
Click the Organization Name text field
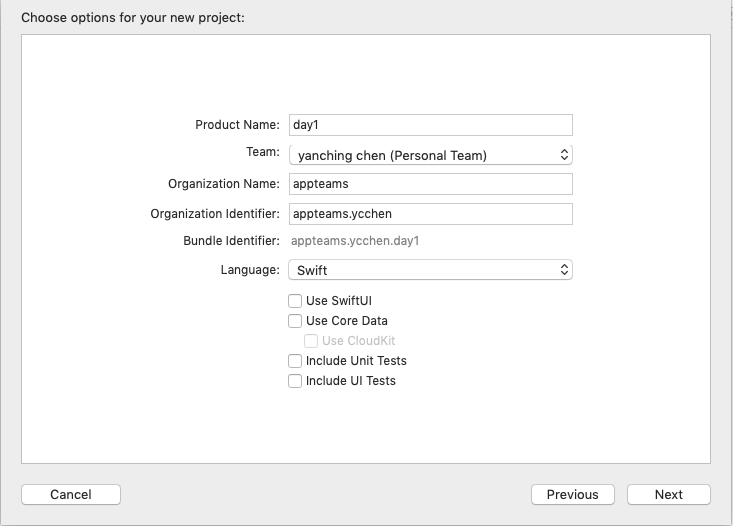[430, 184]
